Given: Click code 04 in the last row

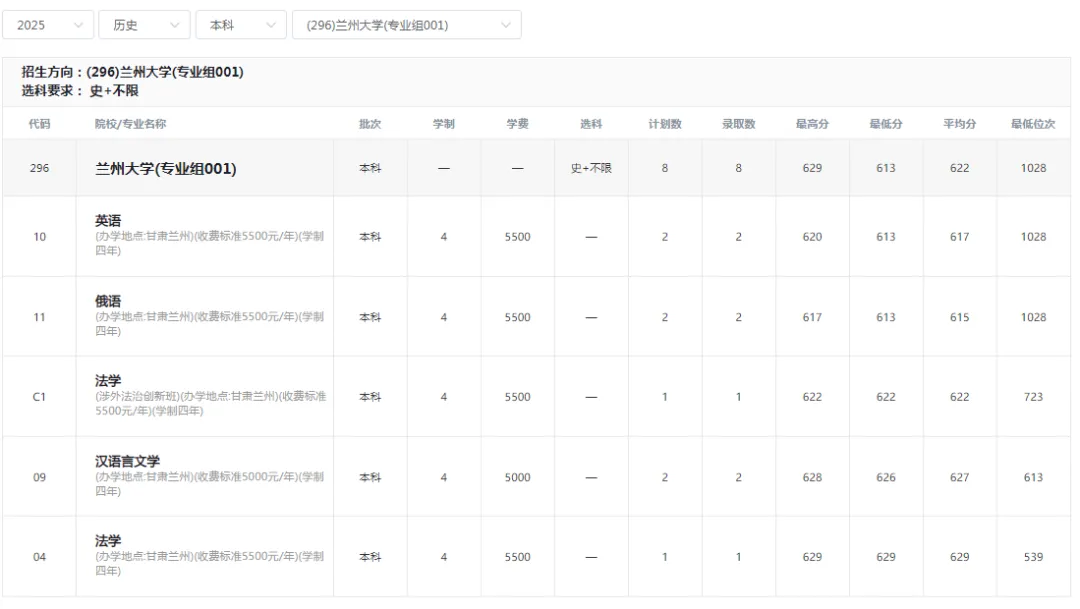Looking at the screenshot, I should click(39, 557).
